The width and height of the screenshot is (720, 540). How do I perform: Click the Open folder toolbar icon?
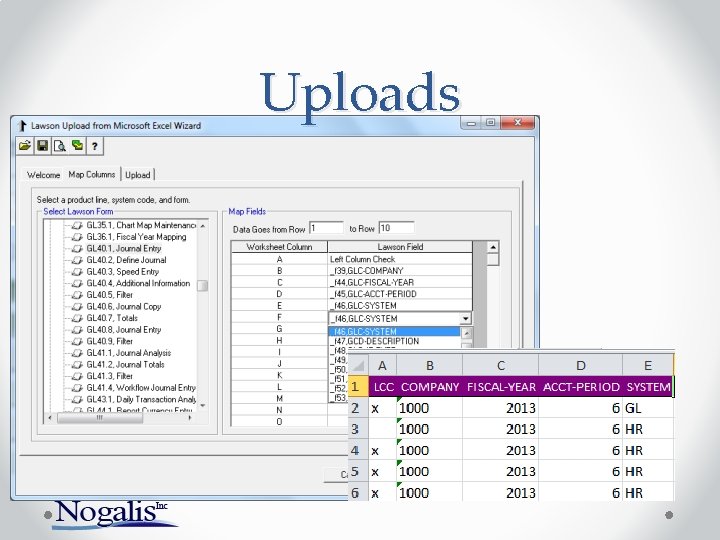25,146
